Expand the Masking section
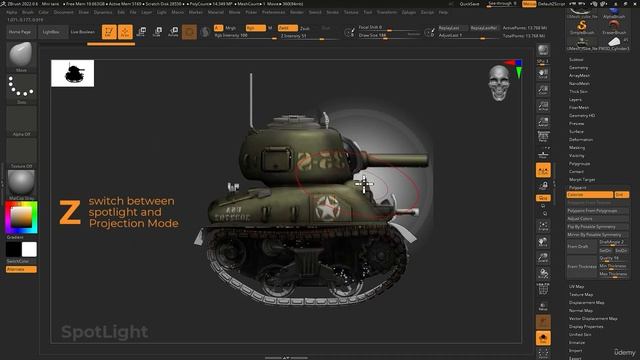Screen dimensions: 640x360 point(577,148)
